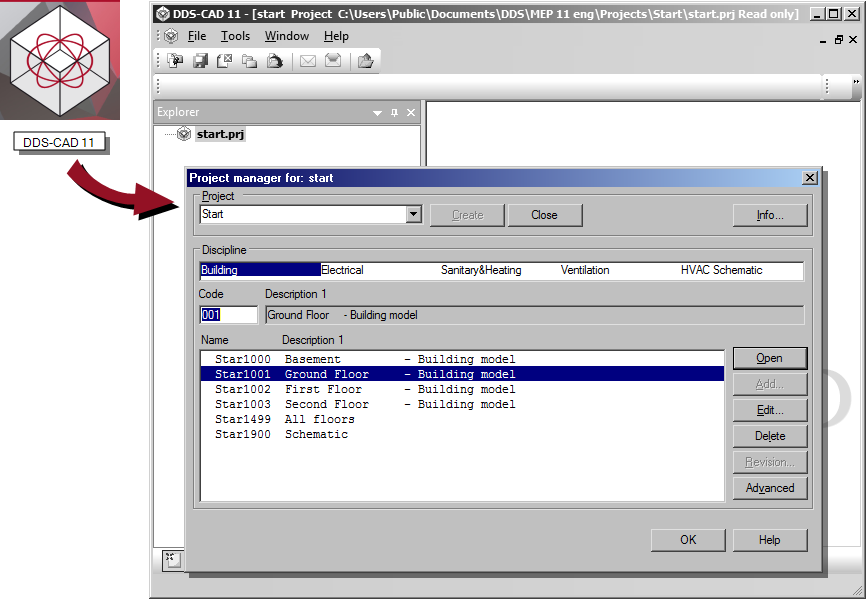Click the first icon in the main toolbar
Viewport: 866px width, 600px height.
pyautogui.click(x=176, y=61)
